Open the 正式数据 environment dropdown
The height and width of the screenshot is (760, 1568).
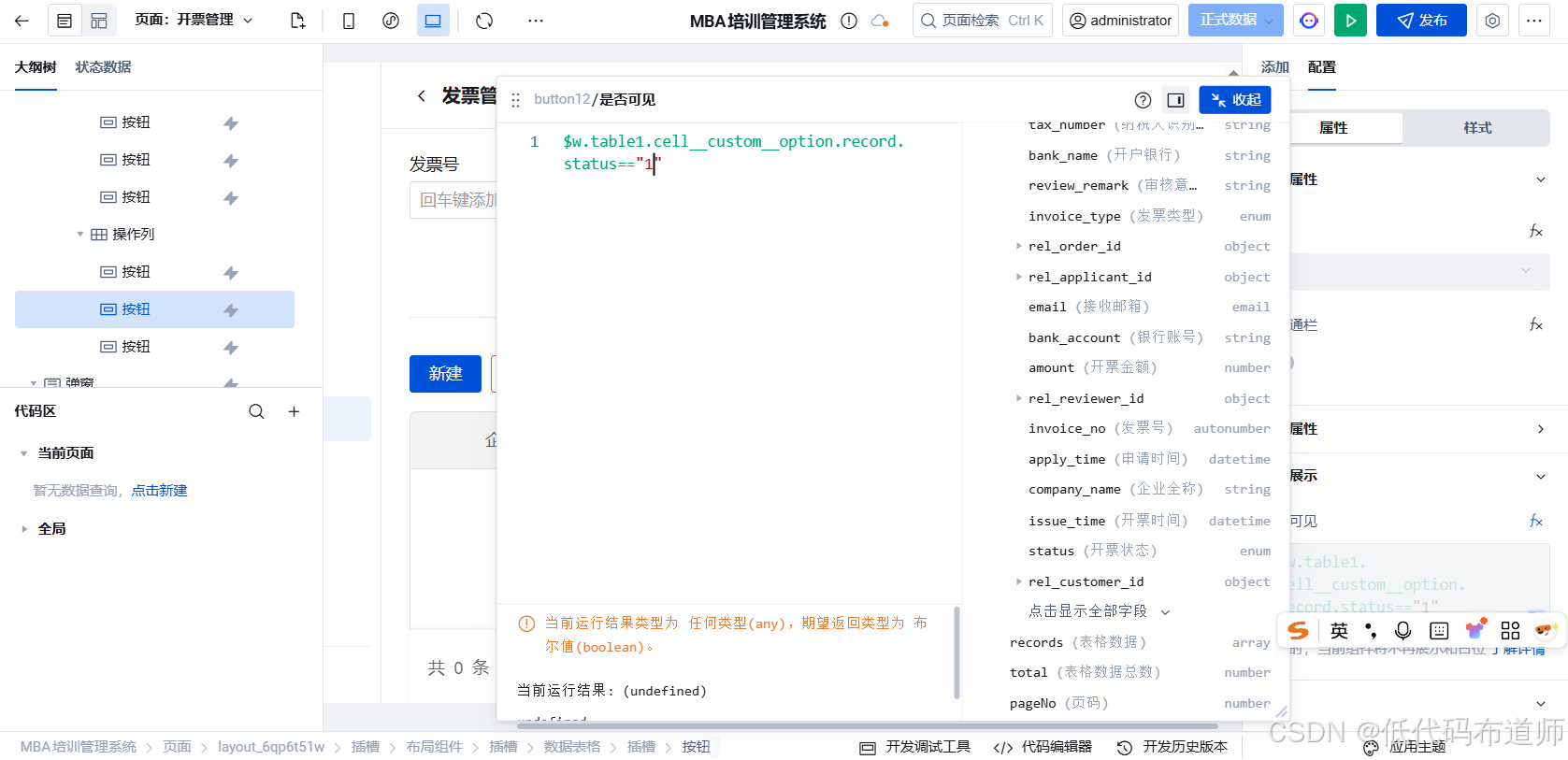(x=1235, y=21)
